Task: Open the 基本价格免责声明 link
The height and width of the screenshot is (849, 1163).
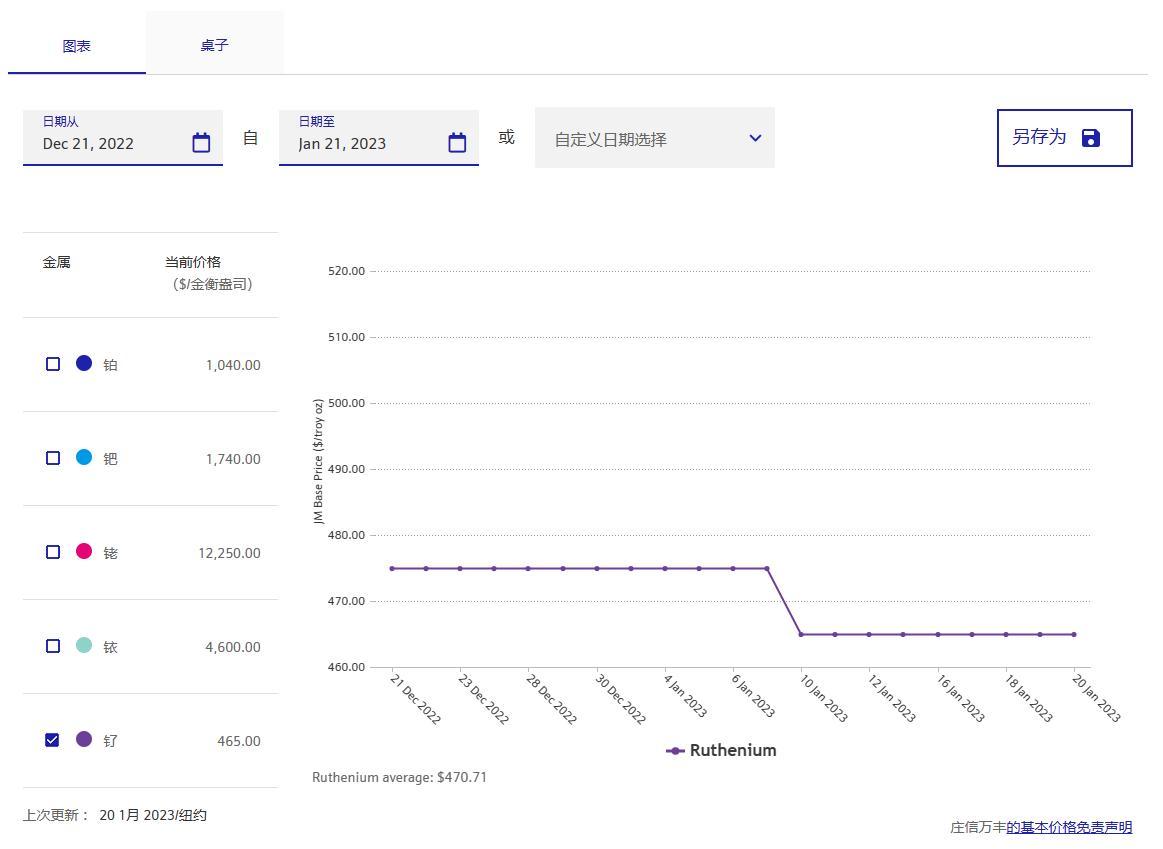Action: (x=1069, y=827)
